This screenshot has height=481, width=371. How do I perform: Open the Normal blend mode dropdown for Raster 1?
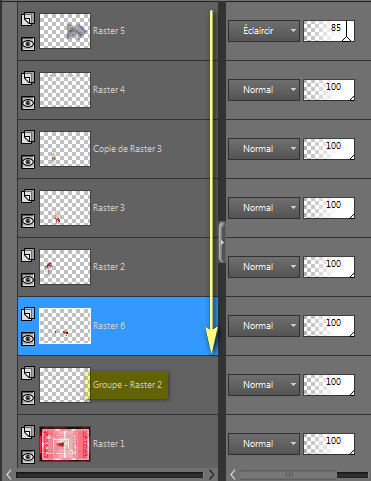264,444
